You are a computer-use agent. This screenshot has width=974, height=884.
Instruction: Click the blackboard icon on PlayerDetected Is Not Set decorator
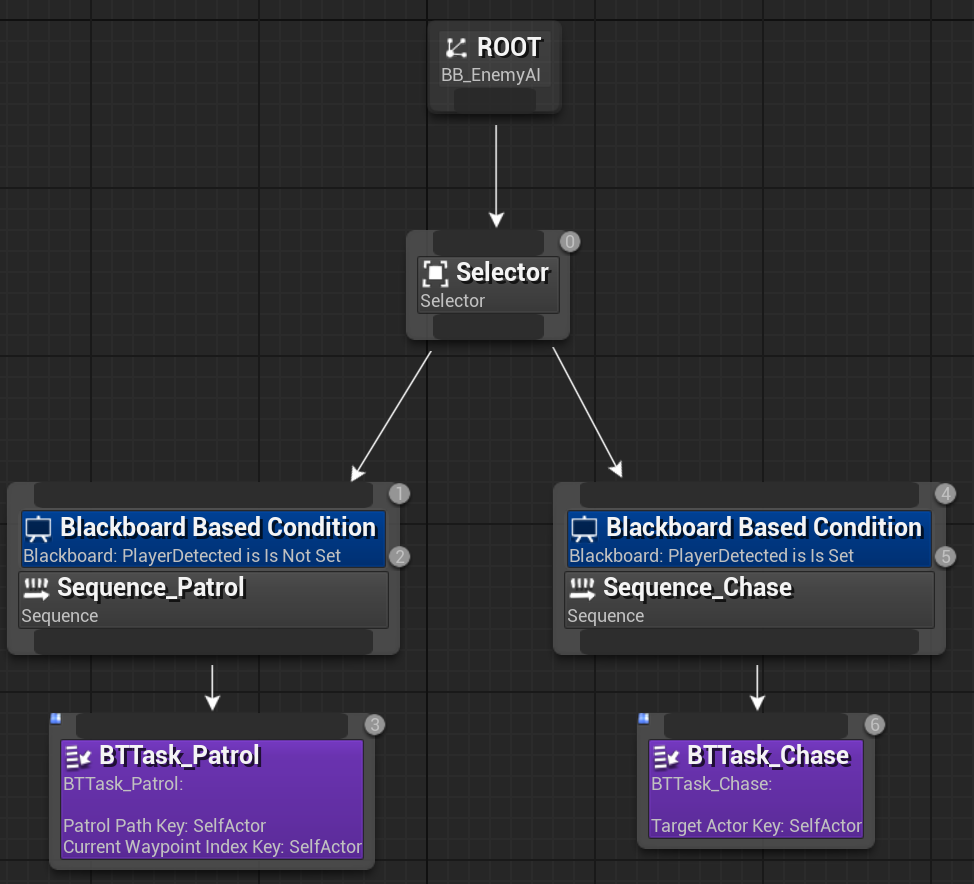point(38,529)
